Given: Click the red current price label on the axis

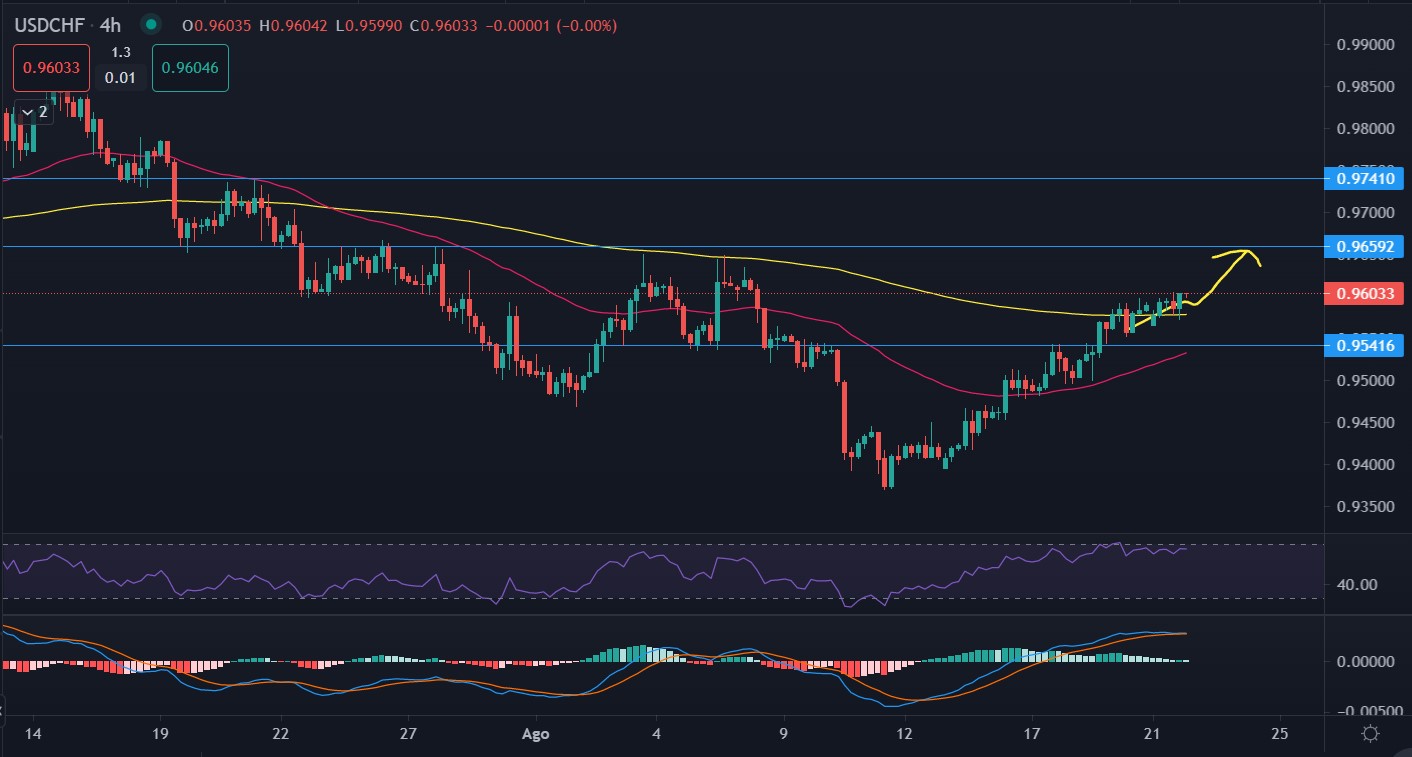Looking at the screenshot, I should [x=1365, y=293].
